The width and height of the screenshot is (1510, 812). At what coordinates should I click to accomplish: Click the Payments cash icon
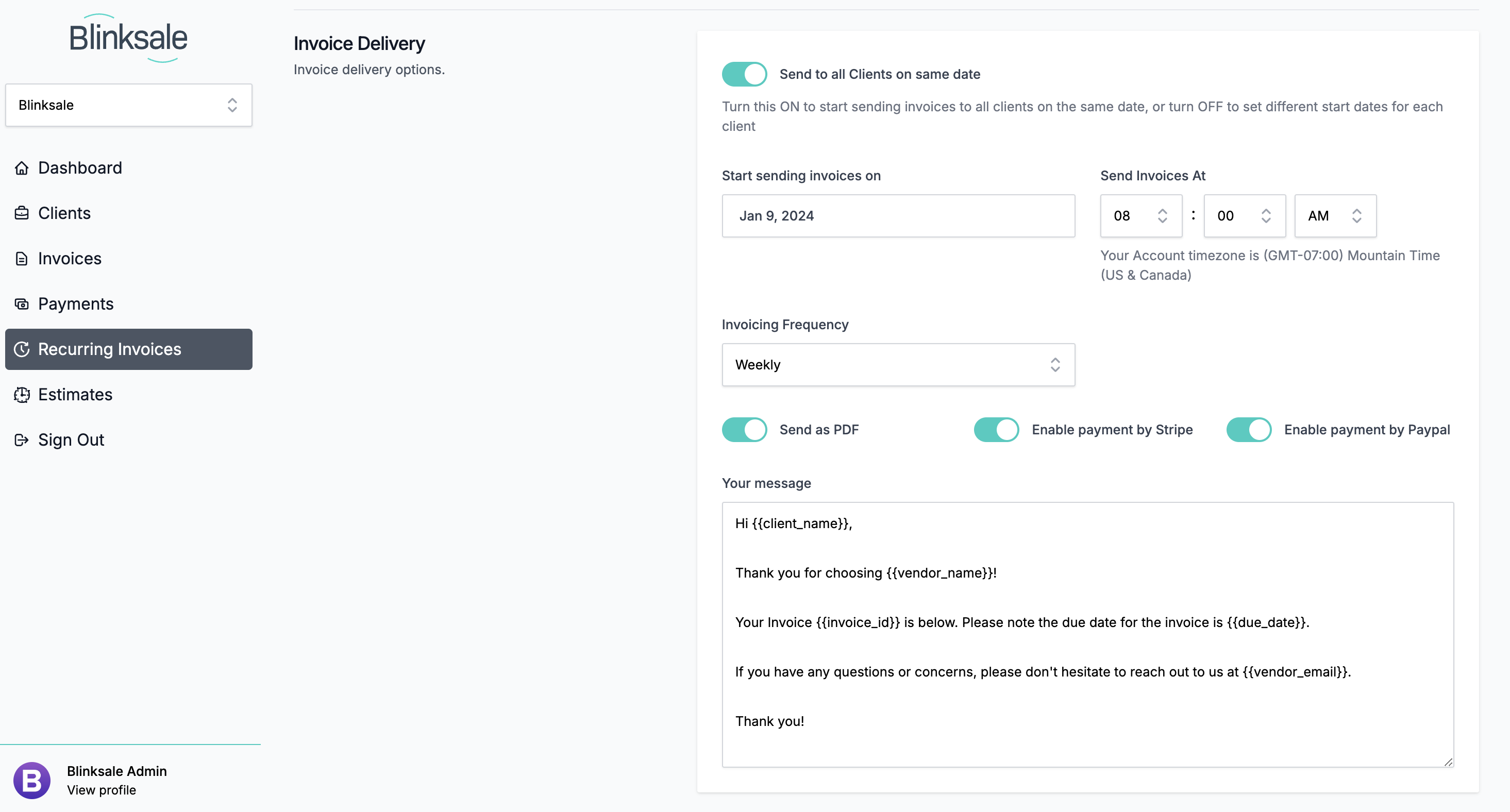(22, 304)
